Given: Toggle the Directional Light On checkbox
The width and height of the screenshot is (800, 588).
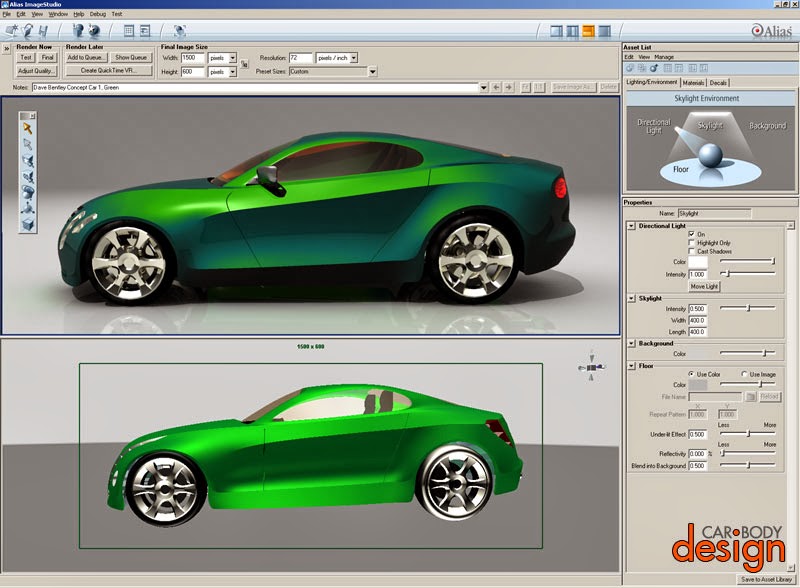Looking at the screenshot, I should 692,234.
